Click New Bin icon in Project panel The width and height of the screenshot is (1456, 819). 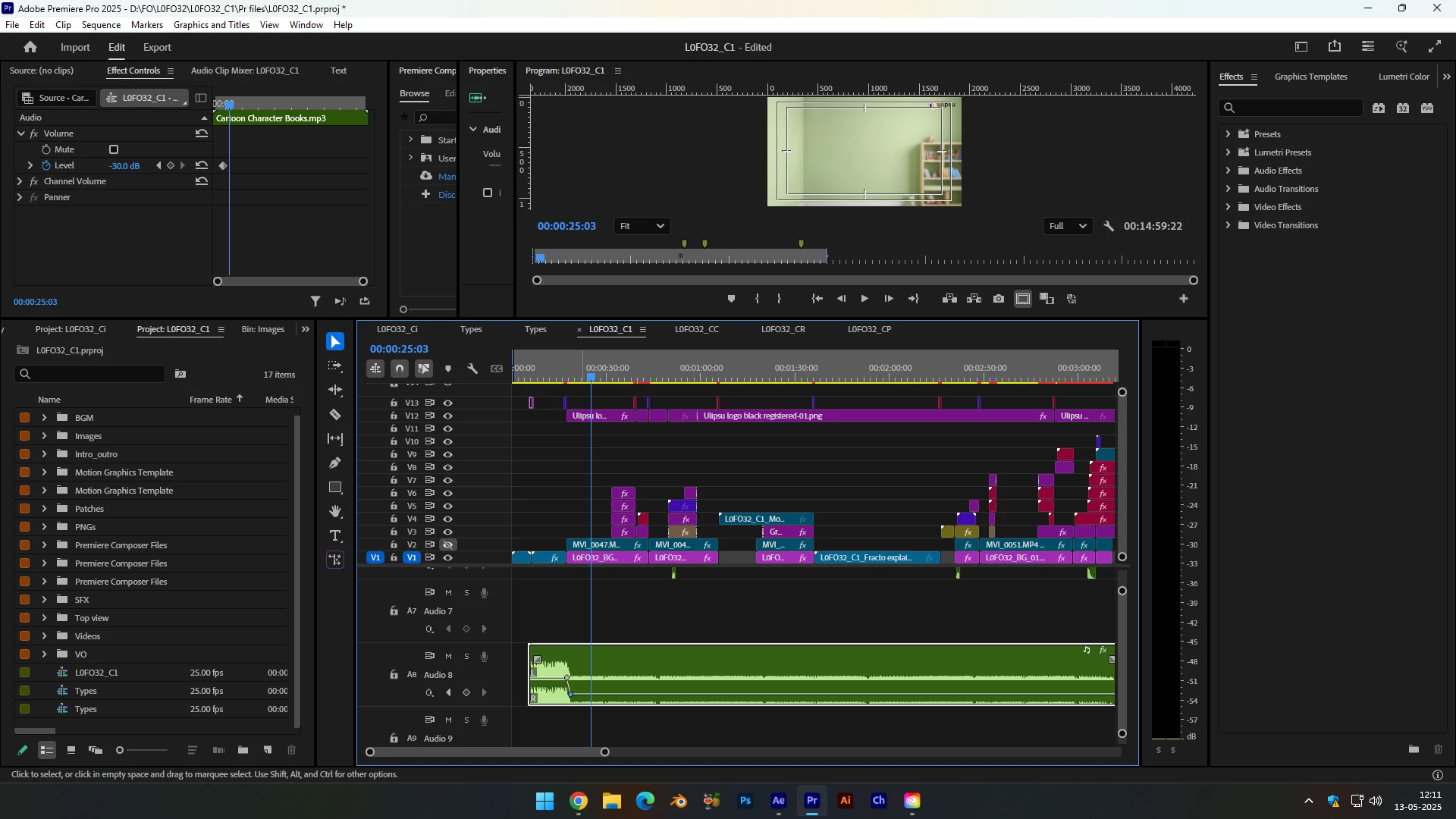[x=243, y=750]
